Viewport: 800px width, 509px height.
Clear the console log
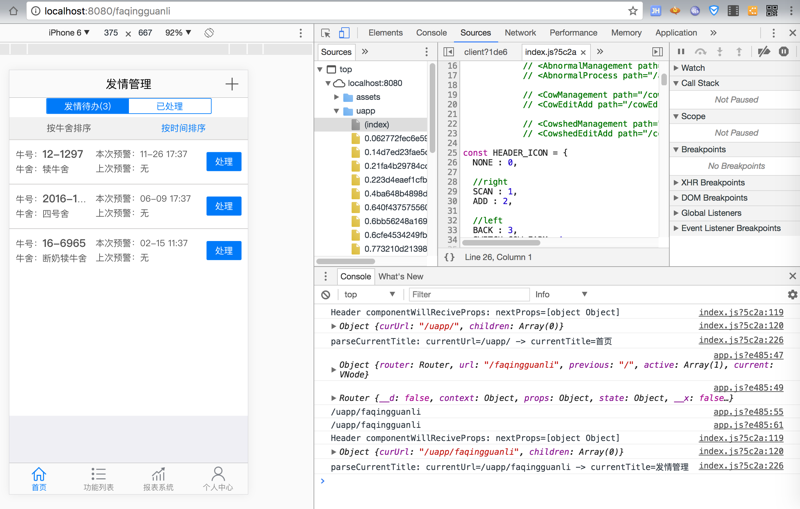coord(326,295)
